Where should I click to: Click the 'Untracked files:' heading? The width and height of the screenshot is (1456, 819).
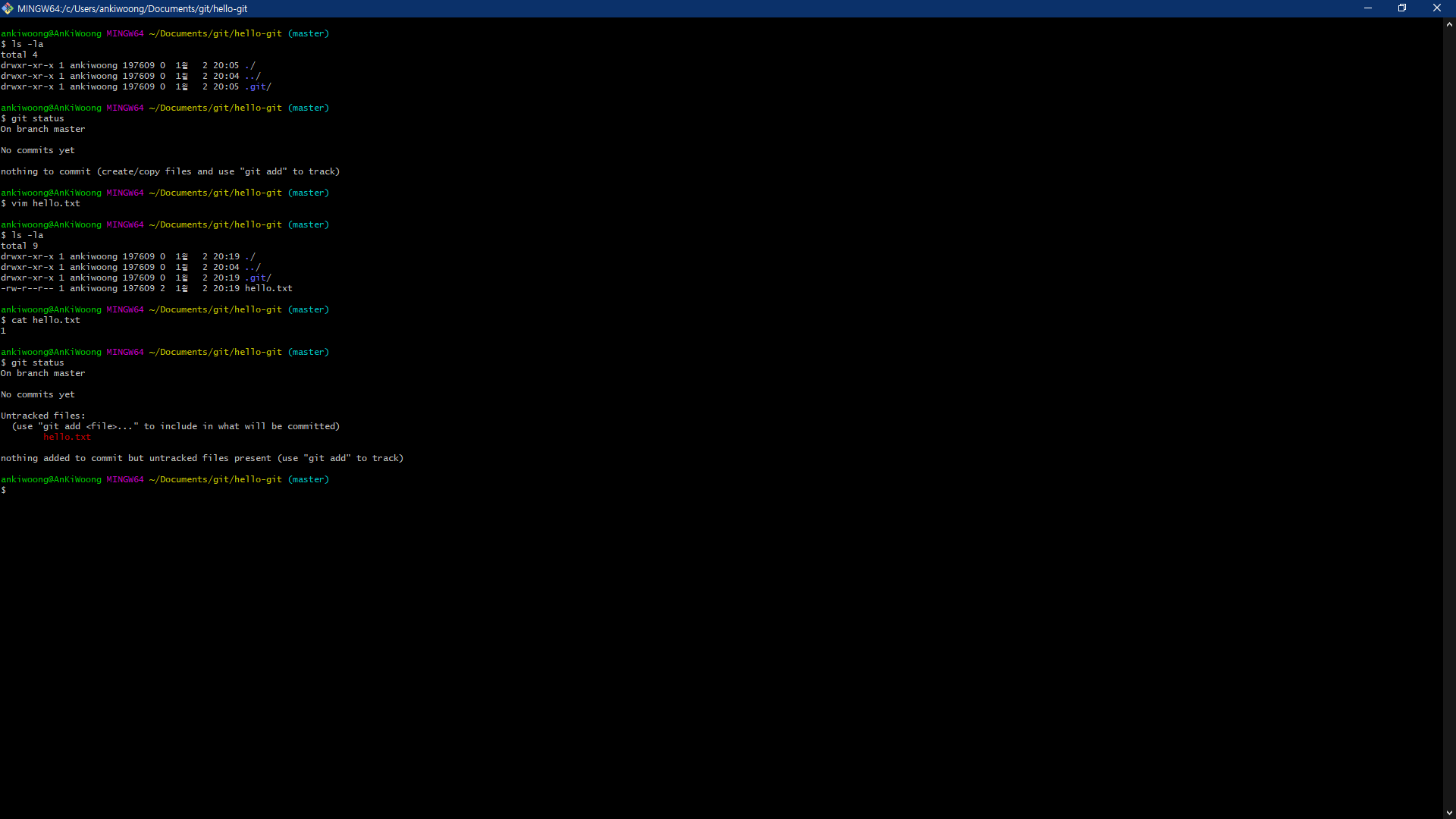pyautogui.click(x=43, y=416)
